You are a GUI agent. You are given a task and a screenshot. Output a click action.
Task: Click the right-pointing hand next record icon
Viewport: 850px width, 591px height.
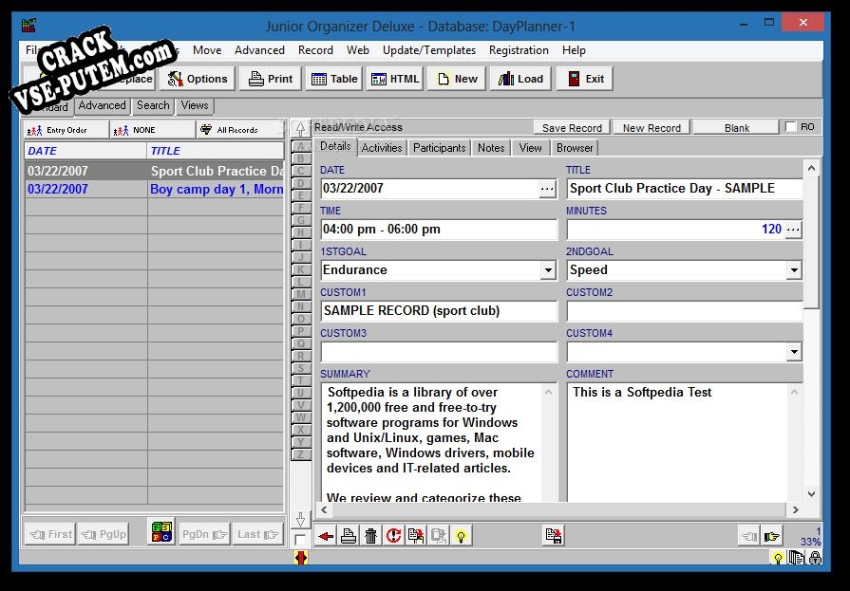click(772, 536)
